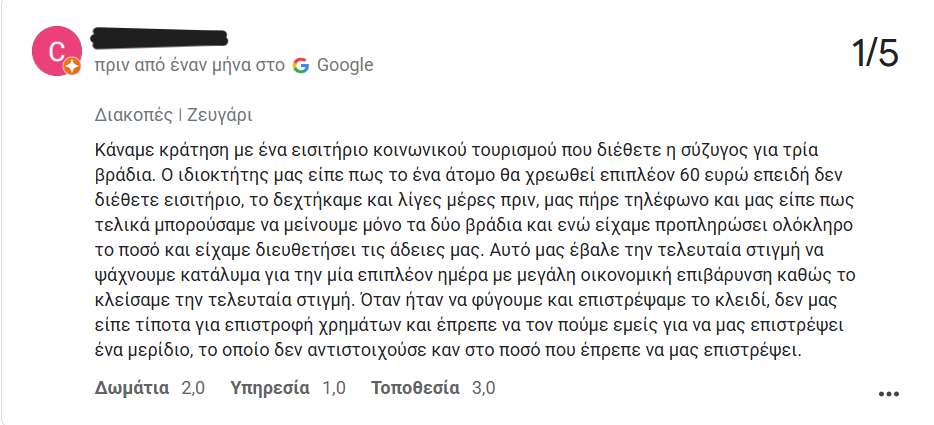This screenshot has height=425, width=934.
Task: Select the Διακοπές trip type tag
Action: [x=133, y=113]
